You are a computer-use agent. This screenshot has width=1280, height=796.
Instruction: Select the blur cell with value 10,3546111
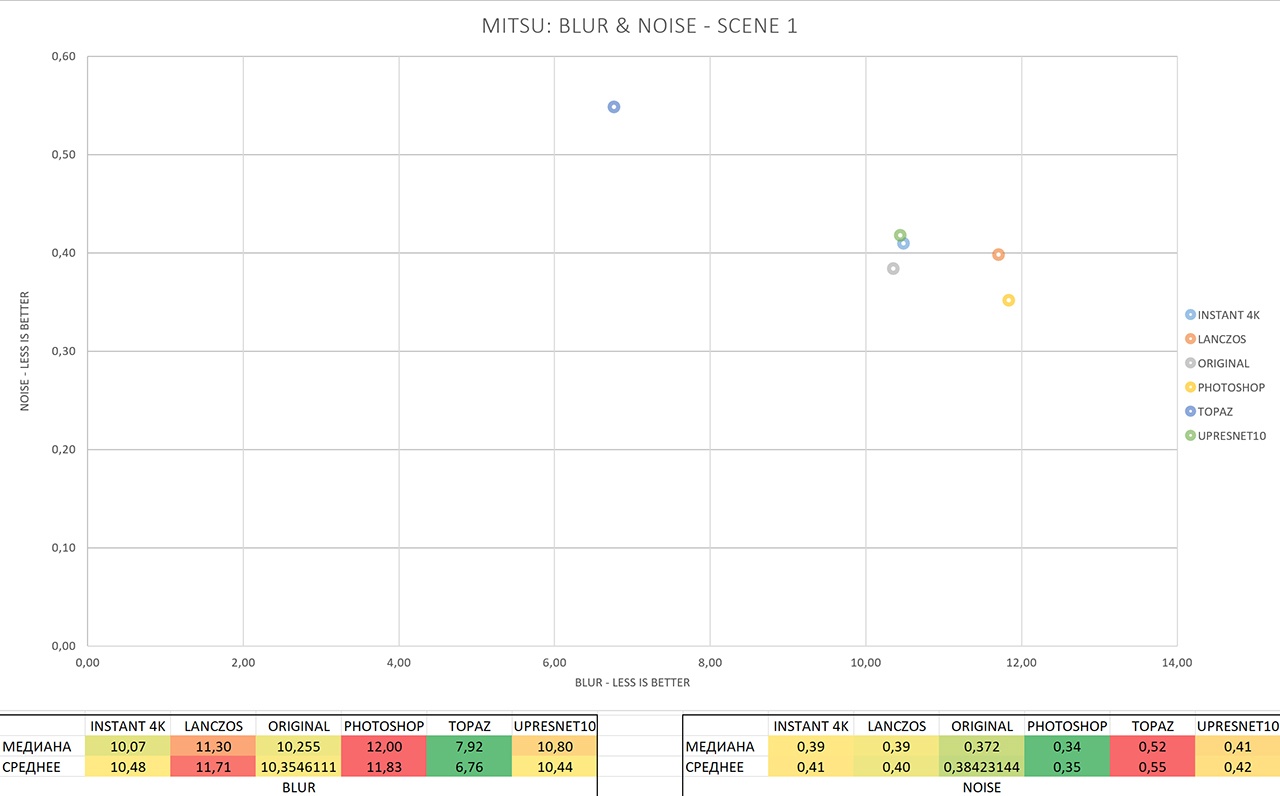click(298, 766)
